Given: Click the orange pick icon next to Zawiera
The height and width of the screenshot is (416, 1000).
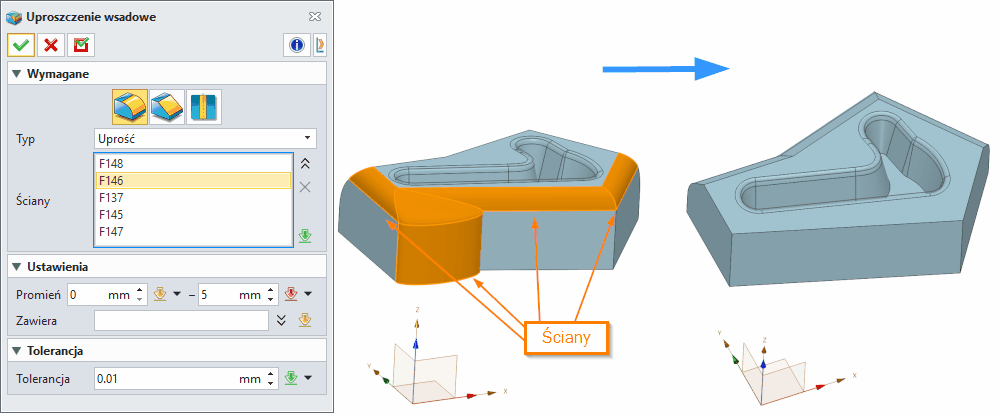Looking at the screenshot, I should 305,320.
